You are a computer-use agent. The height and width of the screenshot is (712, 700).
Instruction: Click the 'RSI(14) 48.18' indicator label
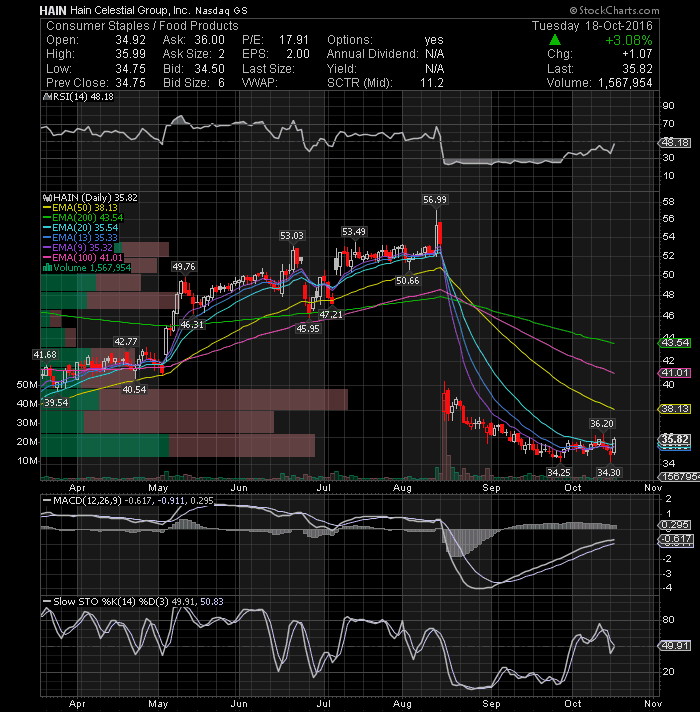click(x=83, y=97)
